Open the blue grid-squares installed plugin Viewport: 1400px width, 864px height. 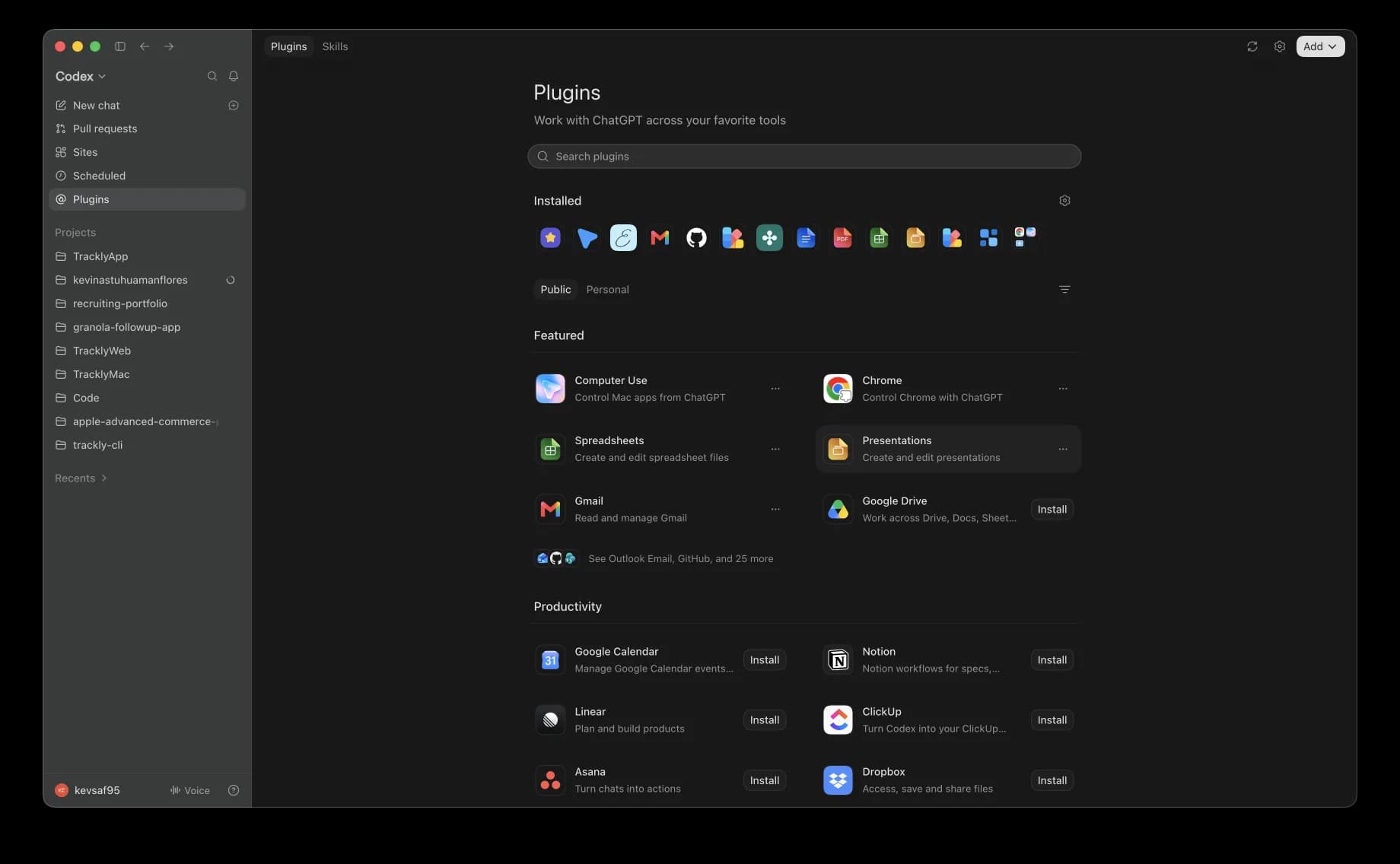pos(988,238)
